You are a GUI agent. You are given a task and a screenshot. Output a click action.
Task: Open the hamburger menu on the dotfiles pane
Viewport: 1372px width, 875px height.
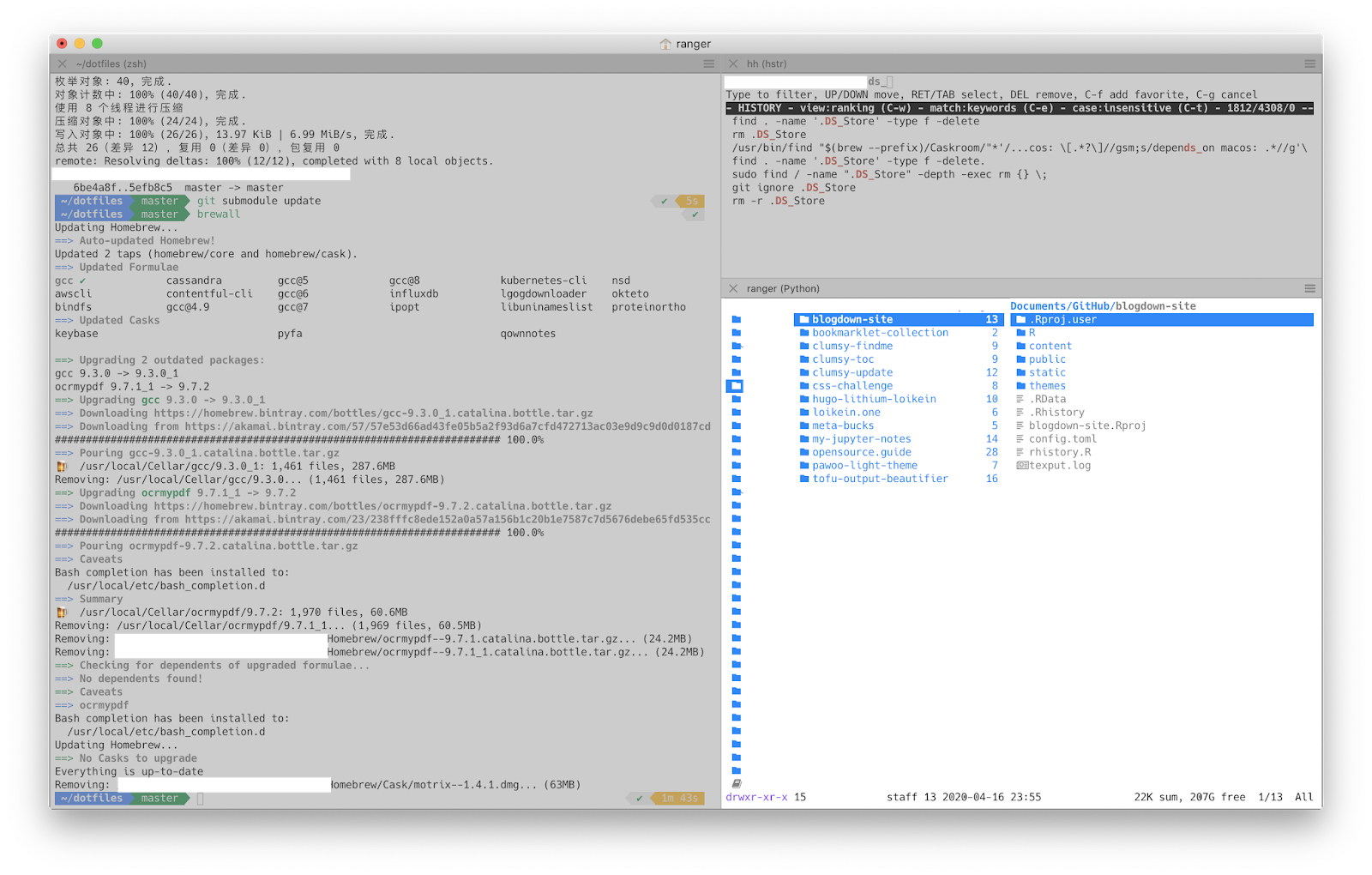point(708,63)
